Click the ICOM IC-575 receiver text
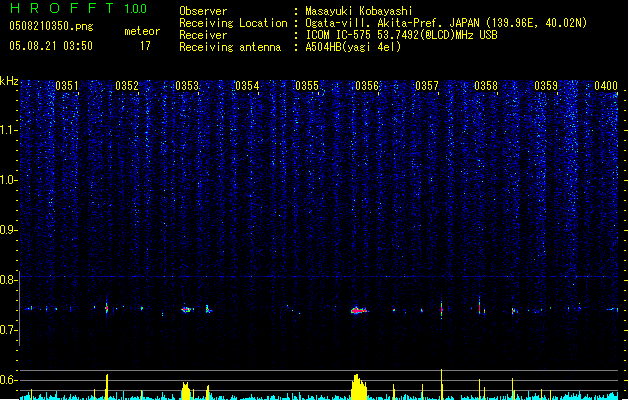 (x=401, y=35)
